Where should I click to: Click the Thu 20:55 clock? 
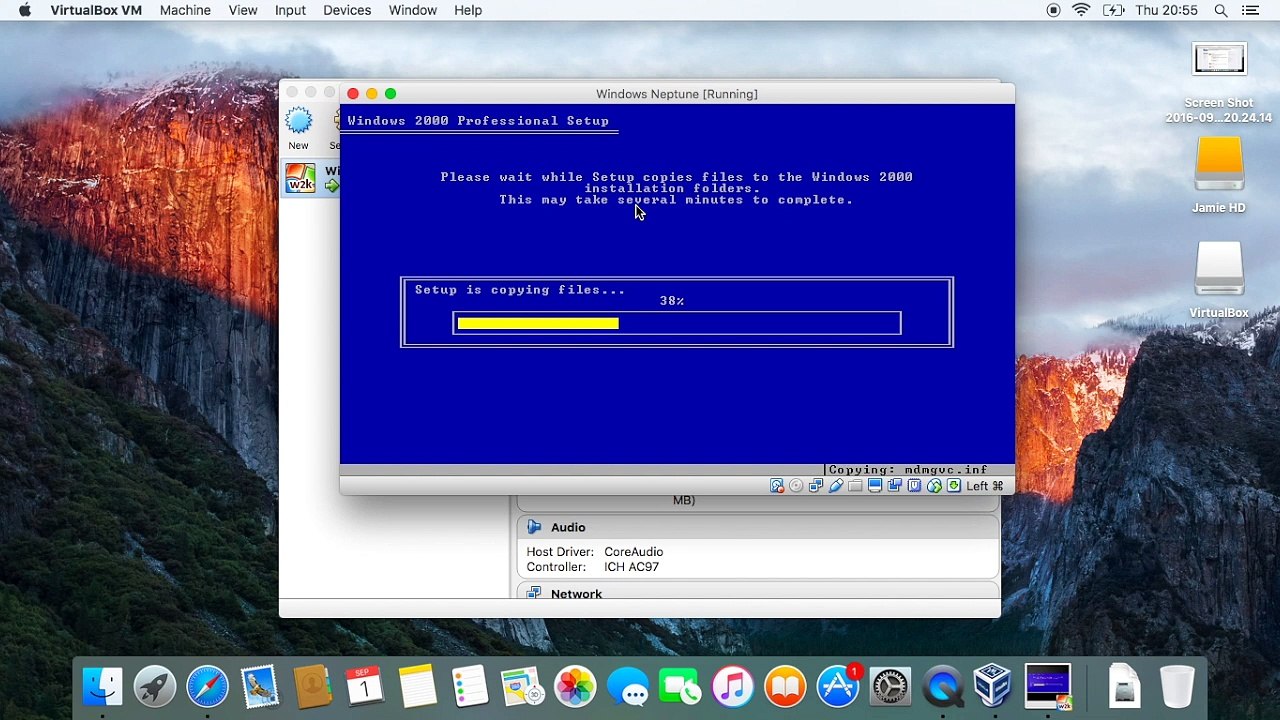1166,10
